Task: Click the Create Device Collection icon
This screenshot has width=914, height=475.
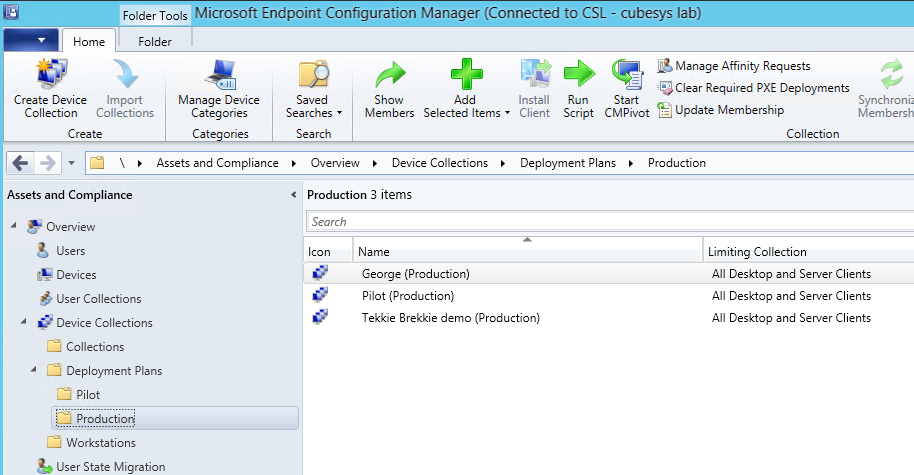Action: [x=50, y=76]
